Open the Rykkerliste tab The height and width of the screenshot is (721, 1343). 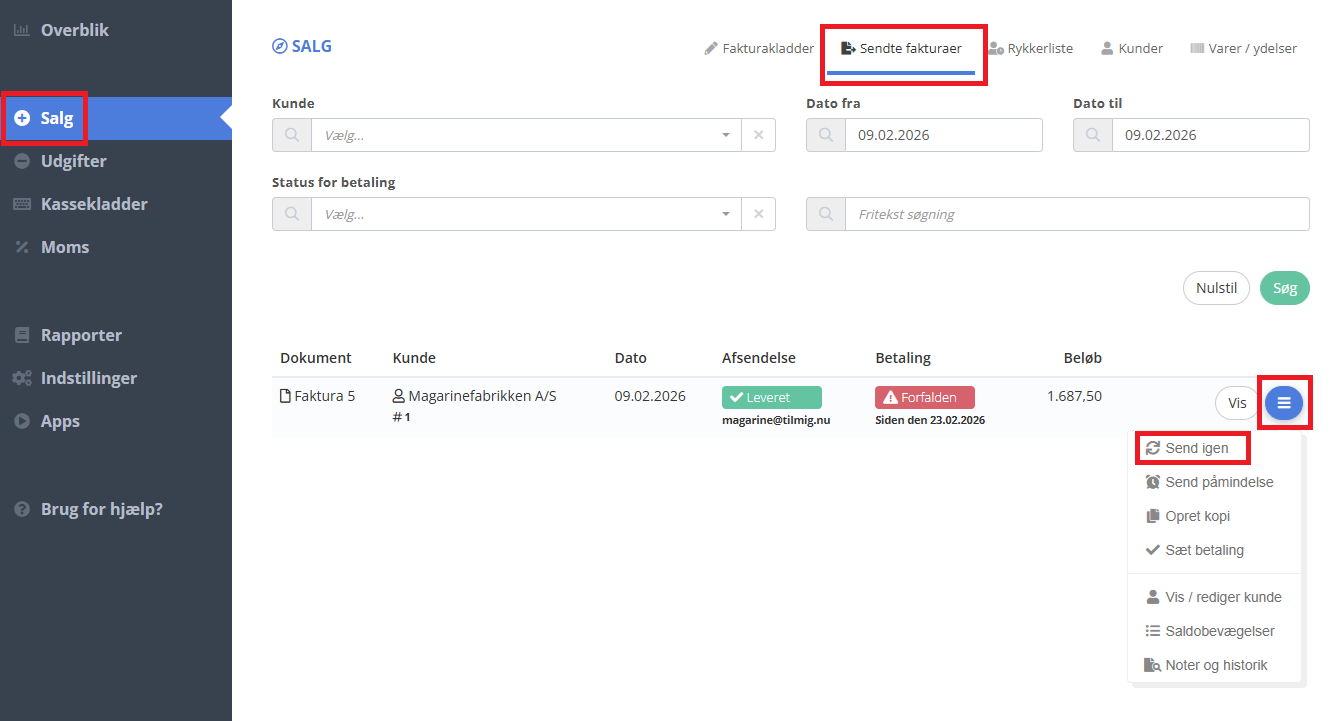(x=1031, y=48)
